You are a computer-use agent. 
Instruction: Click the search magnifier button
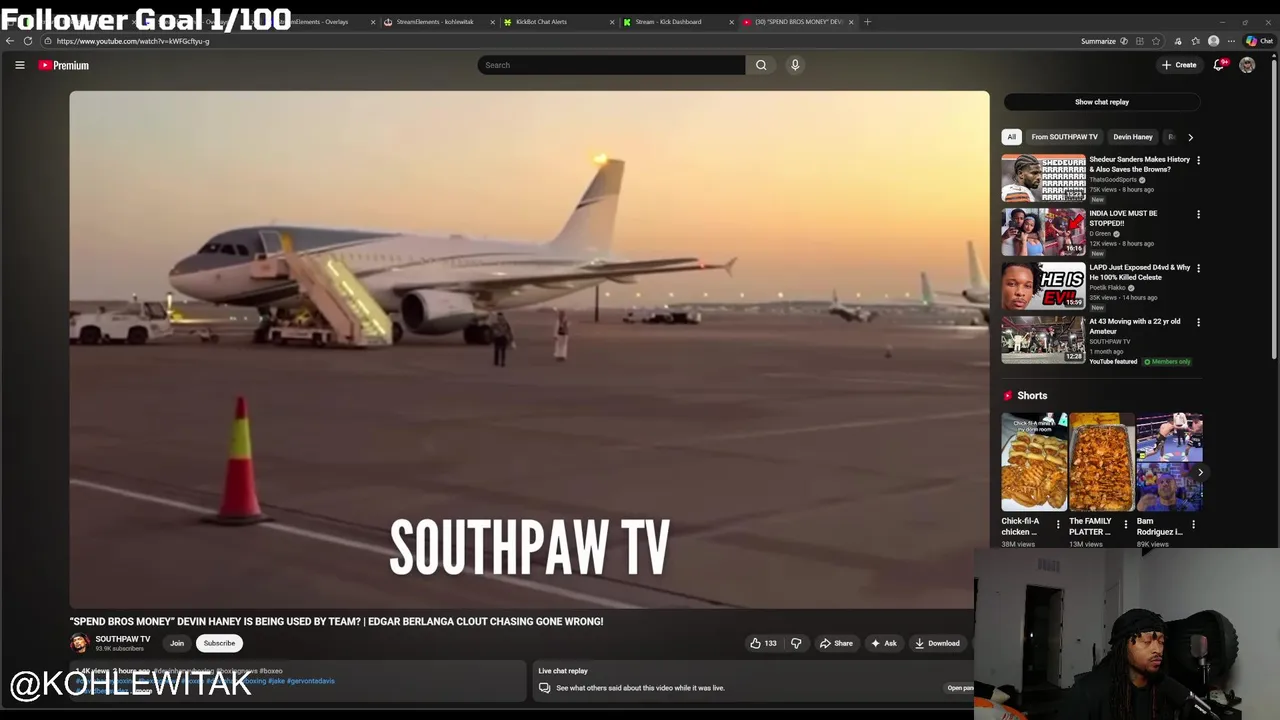coord(761,65)
